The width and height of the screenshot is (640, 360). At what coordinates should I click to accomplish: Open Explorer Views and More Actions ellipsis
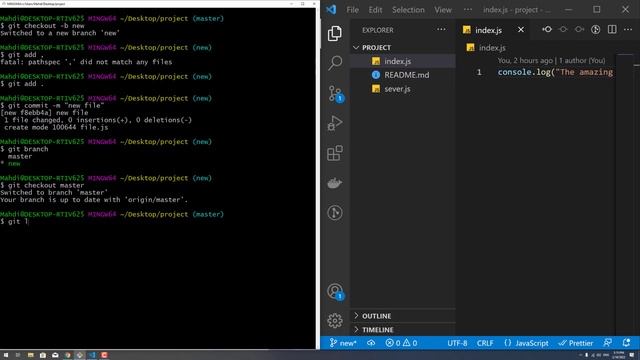pos(441,29)
